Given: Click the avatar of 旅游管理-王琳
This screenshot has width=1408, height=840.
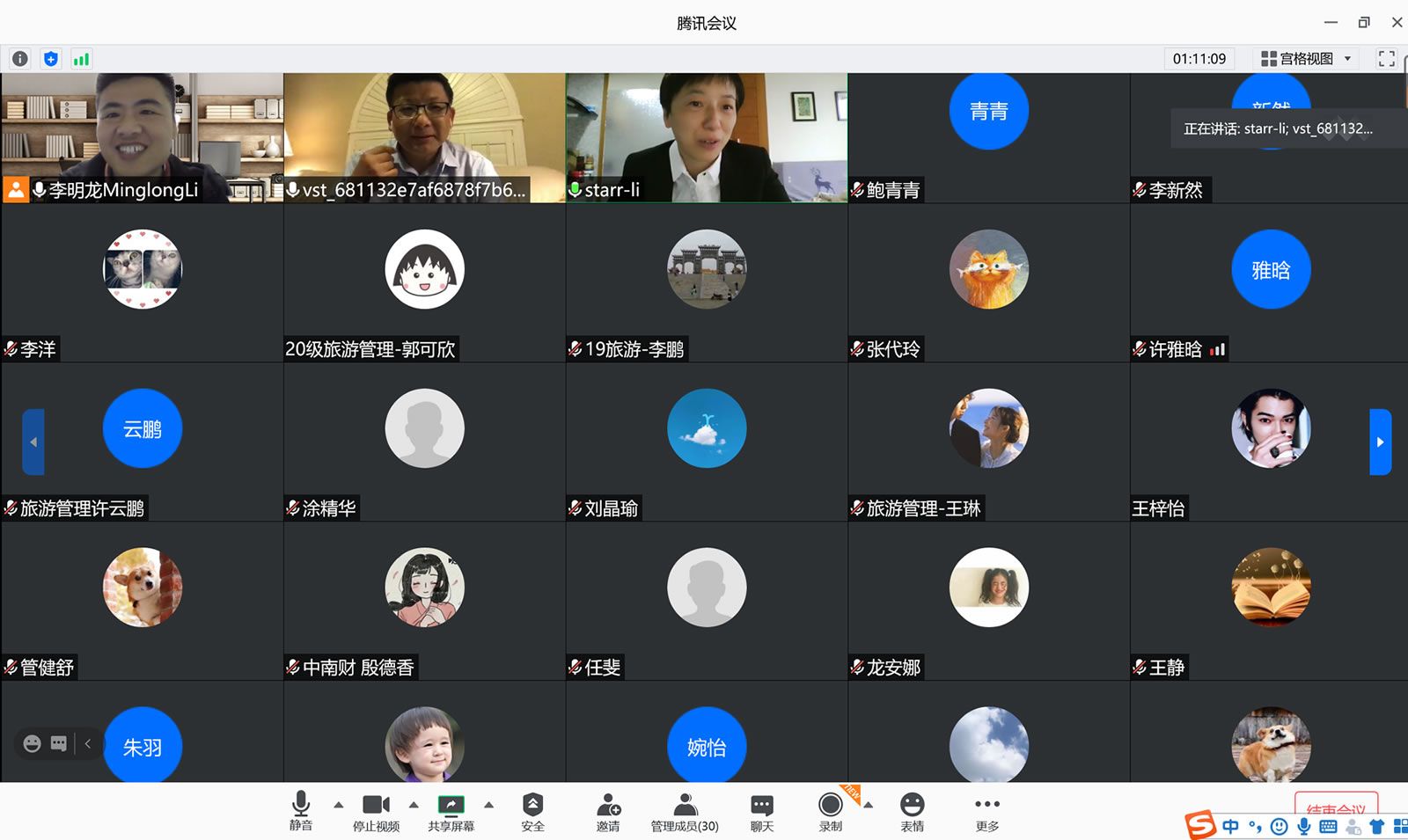Looking at the screenshot, I should 988,428.
